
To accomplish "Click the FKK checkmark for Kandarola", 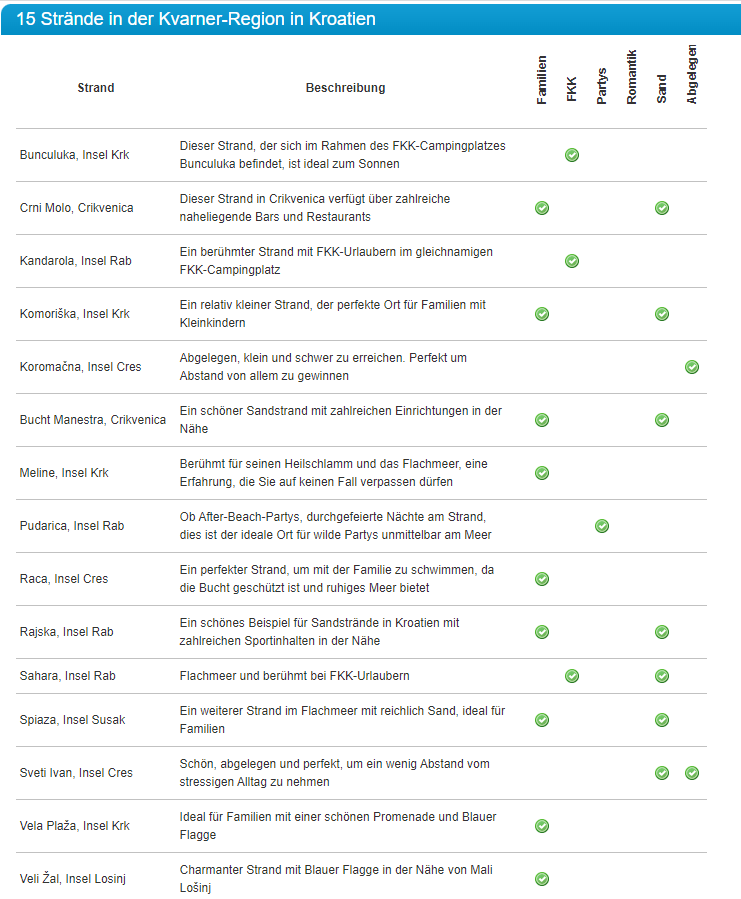I will click(x=572, y=261).
